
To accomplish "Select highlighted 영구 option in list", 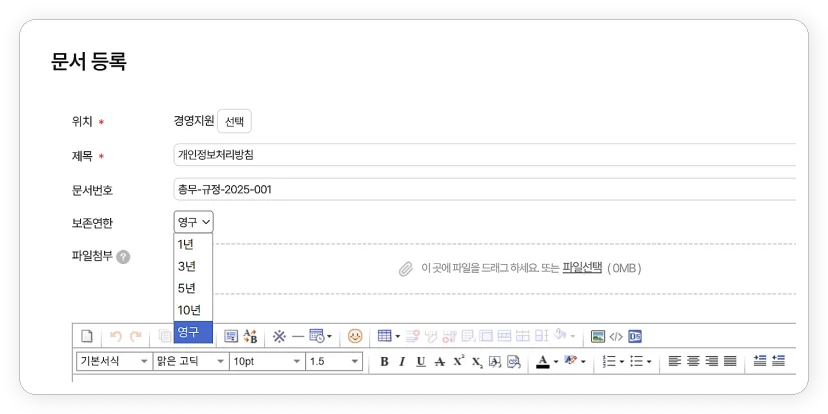I will coord(193,332).
